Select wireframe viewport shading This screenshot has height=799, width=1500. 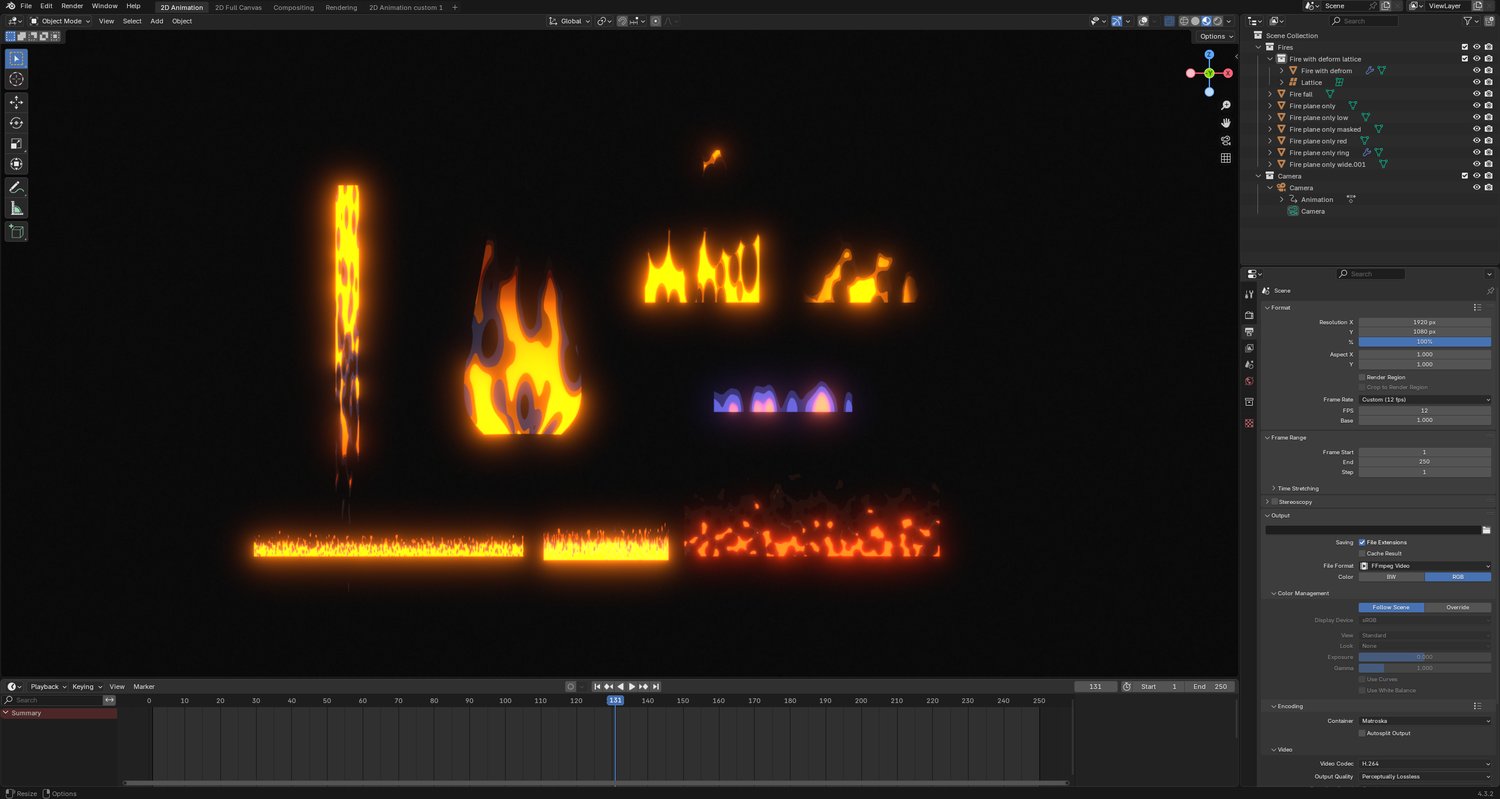(x=1184, y=21)
